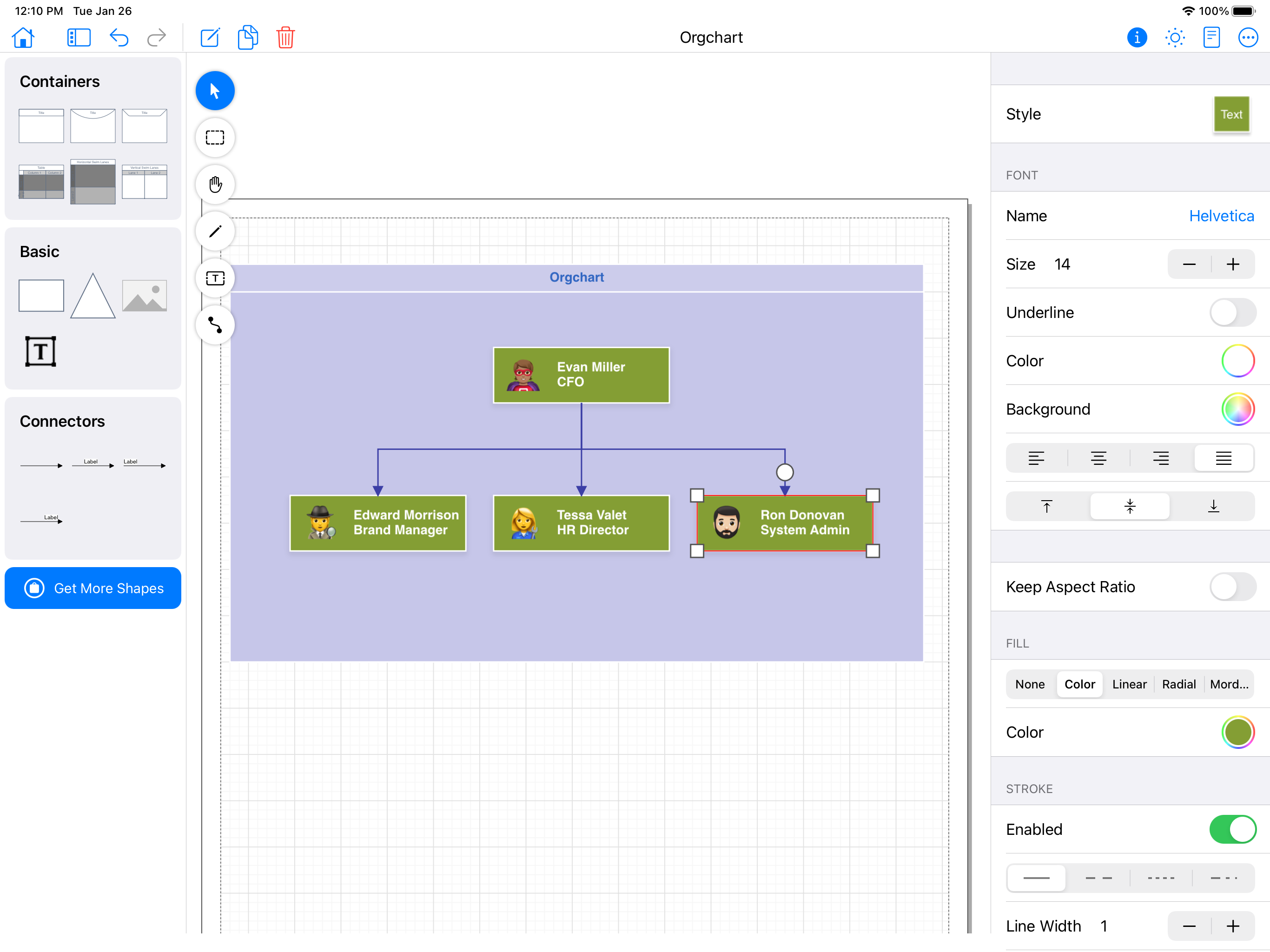Activate the connector path tool
Screen dimensions: 1270x952
[215, 325]
